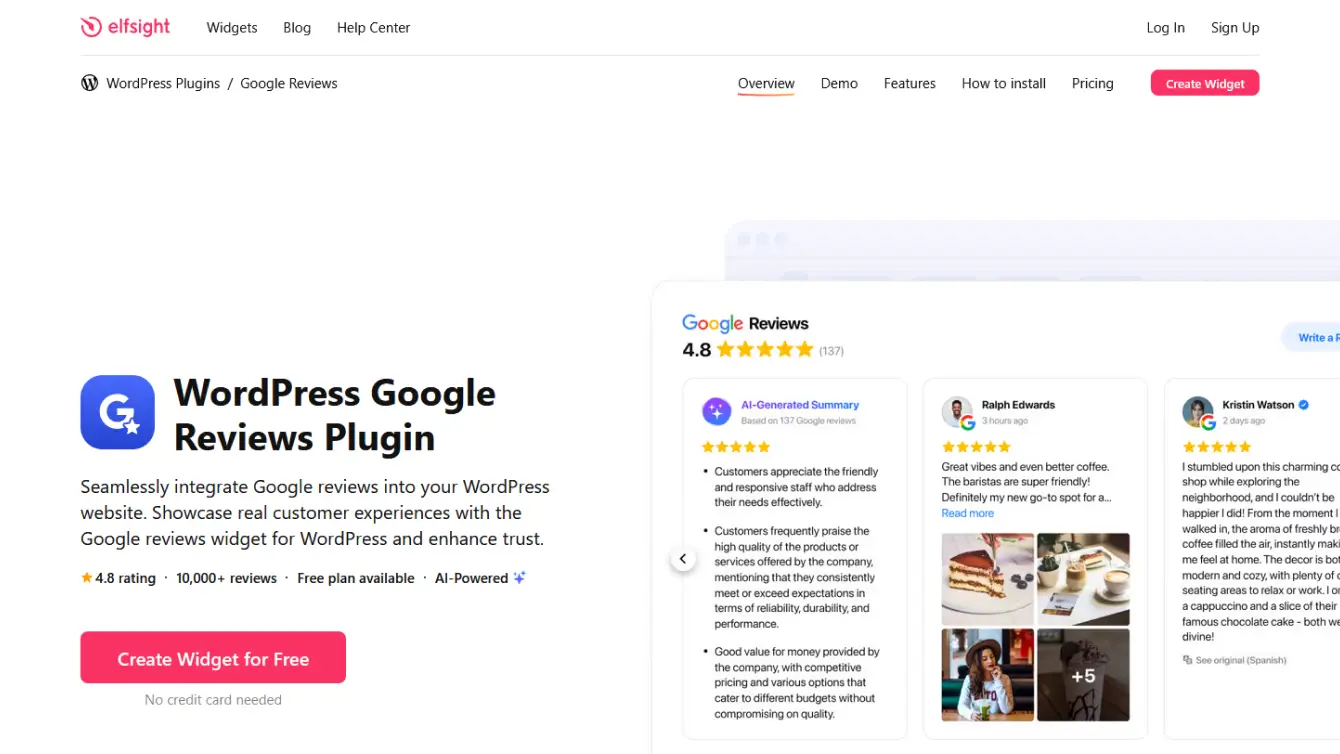The width and height of the screenshot is (1340, 754).
Task: Click See original (Spanish) link
Action: [1241, 660]
